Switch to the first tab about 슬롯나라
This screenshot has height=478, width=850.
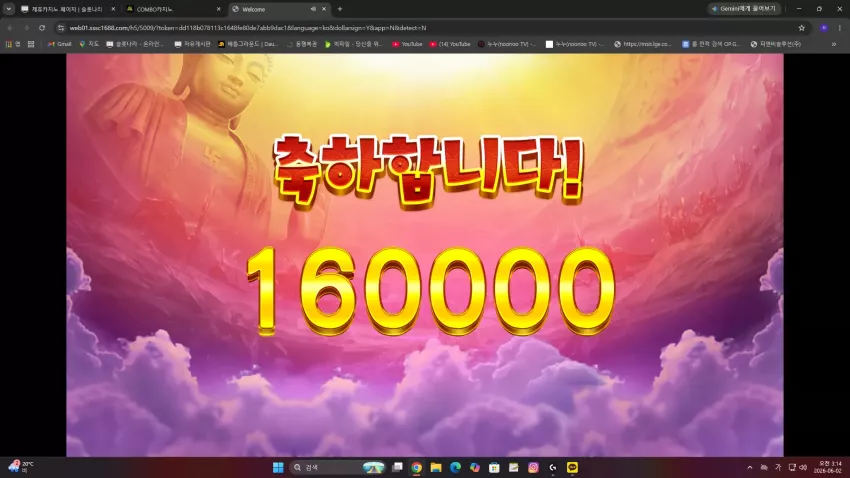click(67, 9)
